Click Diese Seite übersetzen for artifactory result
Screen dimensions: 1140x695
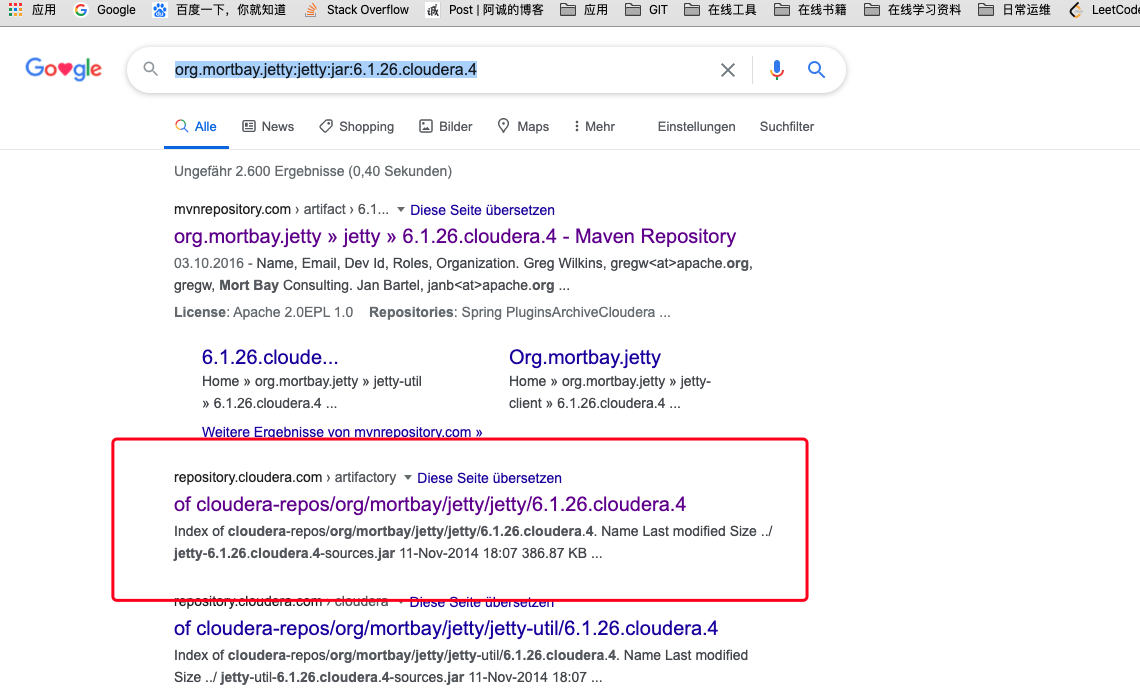(x=489, y=478)
